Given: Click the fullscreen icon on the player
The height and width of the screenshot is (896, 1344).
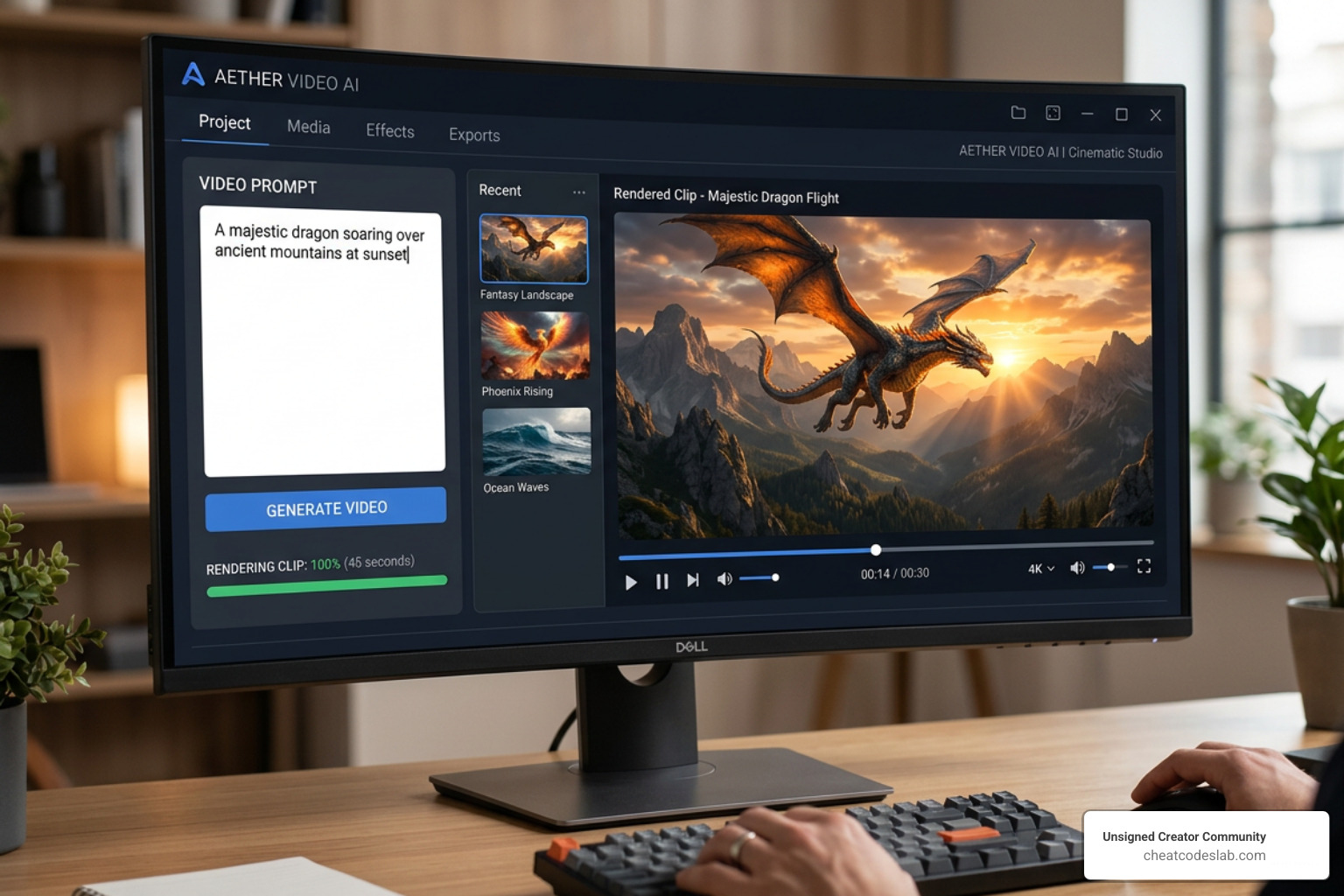Looking at the screenshot, I should click(1144, 566).
